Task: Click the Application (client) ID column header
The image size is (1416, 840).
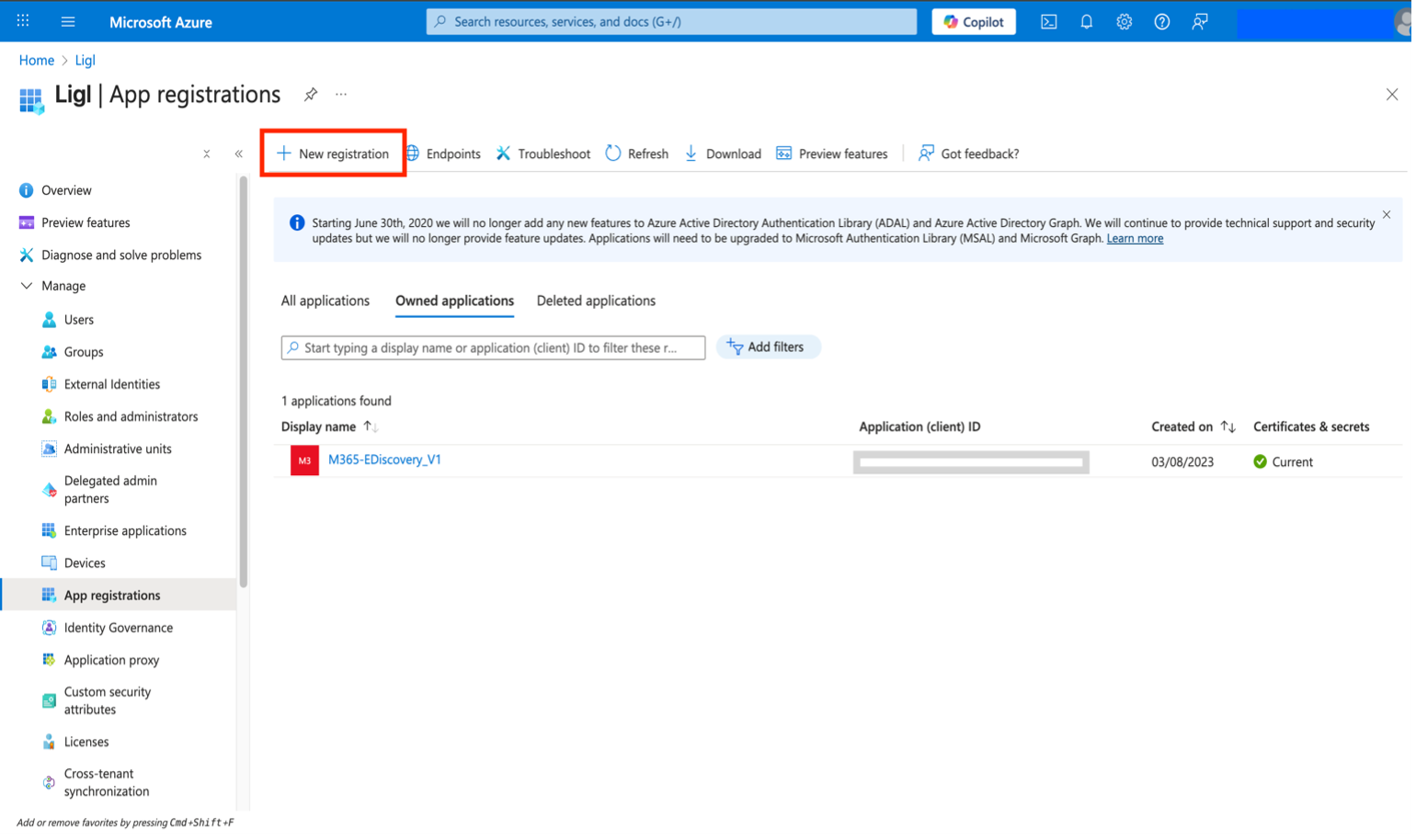Action: pyautogui.click(x=919, y=426)
